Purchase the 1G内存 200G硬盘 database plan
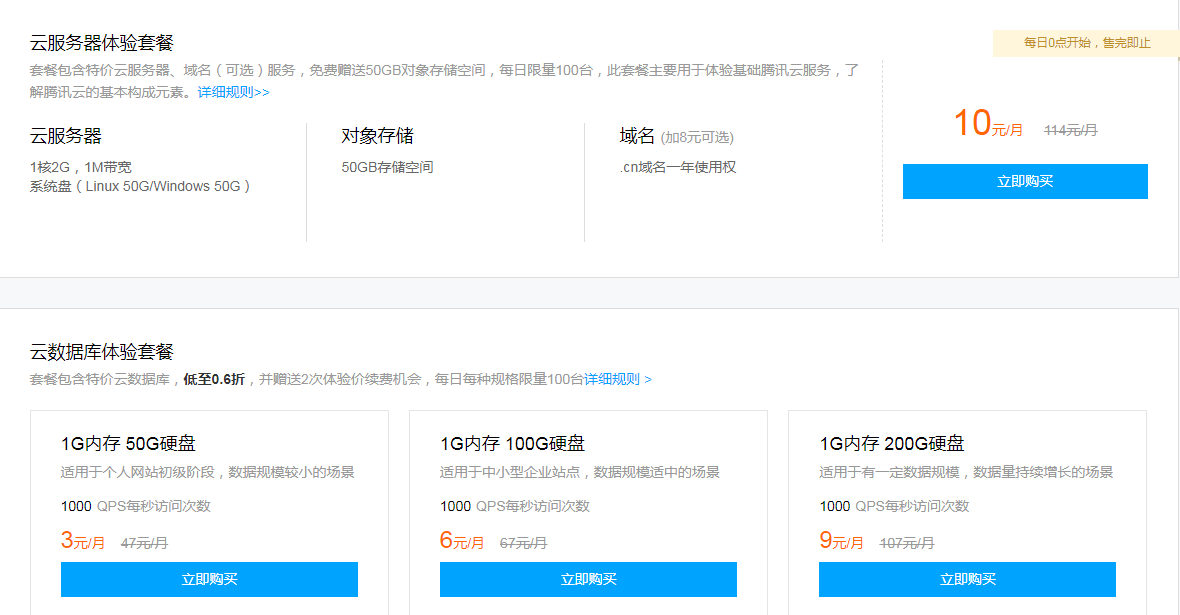 click(967, 580)
